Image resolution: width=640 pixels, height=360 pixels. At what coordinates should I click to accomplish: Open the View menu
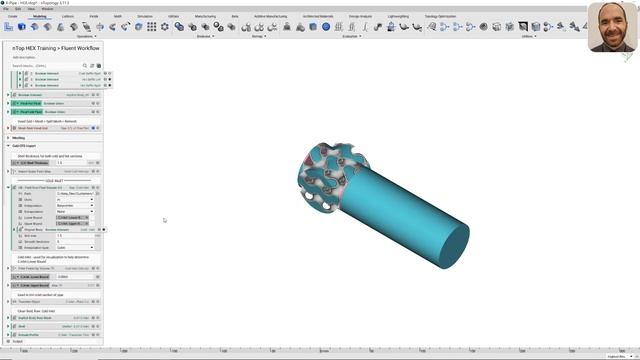(31, 9)
